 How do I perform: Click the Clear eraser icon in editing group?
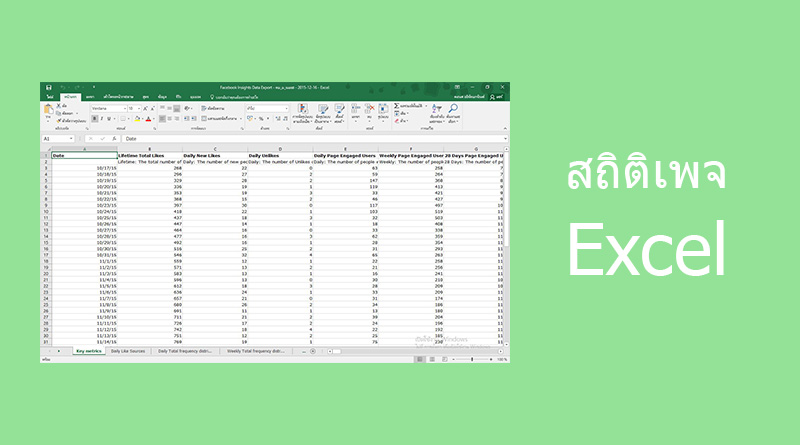tap(396, 121)
